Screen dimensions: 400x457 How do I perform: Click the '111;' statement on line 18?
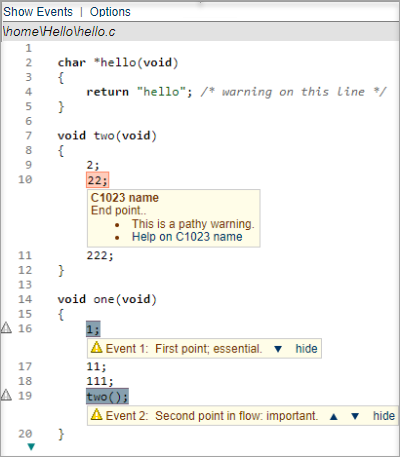coord(100,381)
